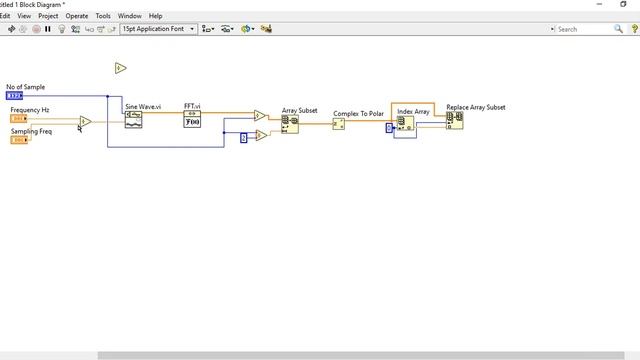Viewport: 640px width, 360px height.
Task: Select the Index Array node
Action: (405, 124)
